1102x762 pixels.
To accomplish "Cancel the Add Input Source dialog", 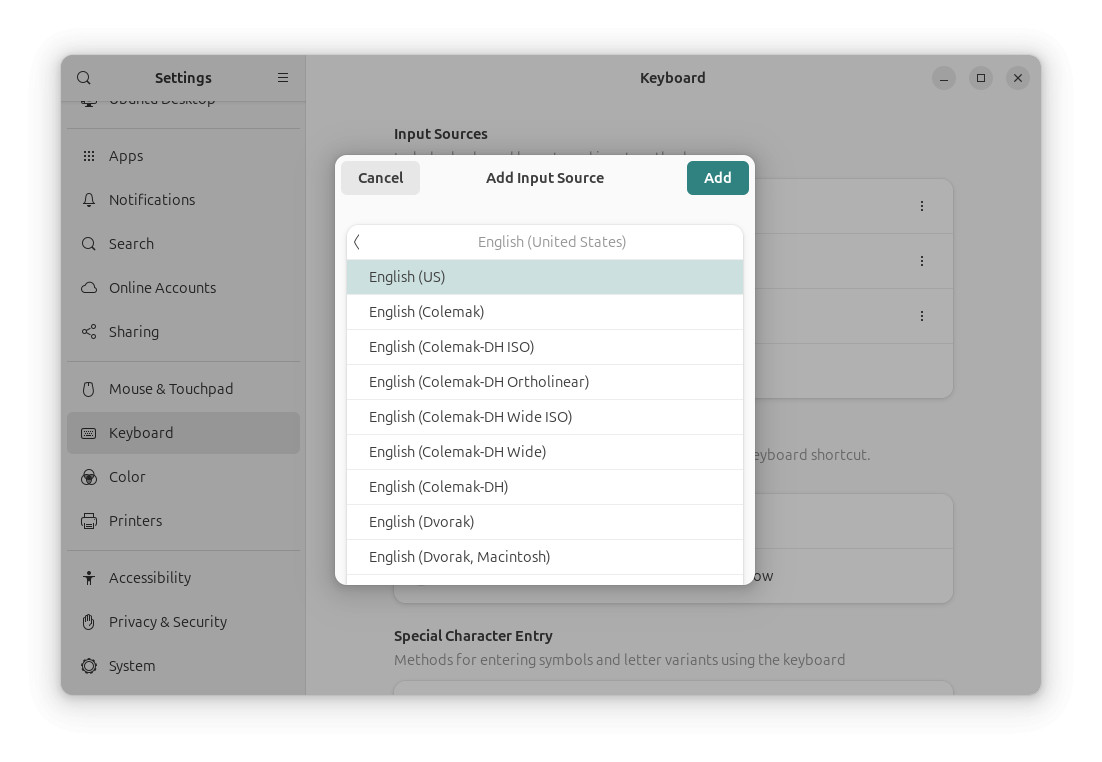I will click(x=380, y=178).
